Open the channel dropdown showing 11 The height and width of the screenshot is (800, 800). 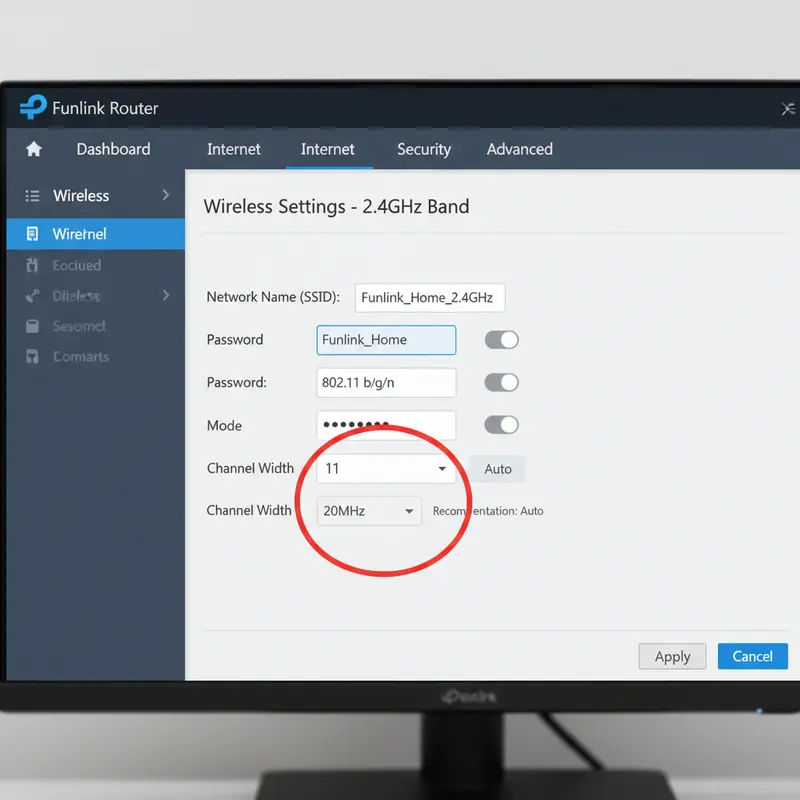pos(386,469)
